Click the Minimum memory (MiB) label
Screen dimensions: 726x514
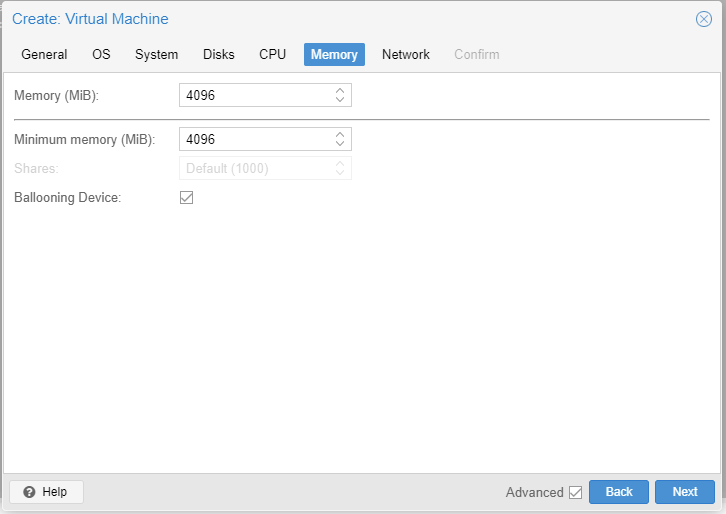[x=85, y=139]
